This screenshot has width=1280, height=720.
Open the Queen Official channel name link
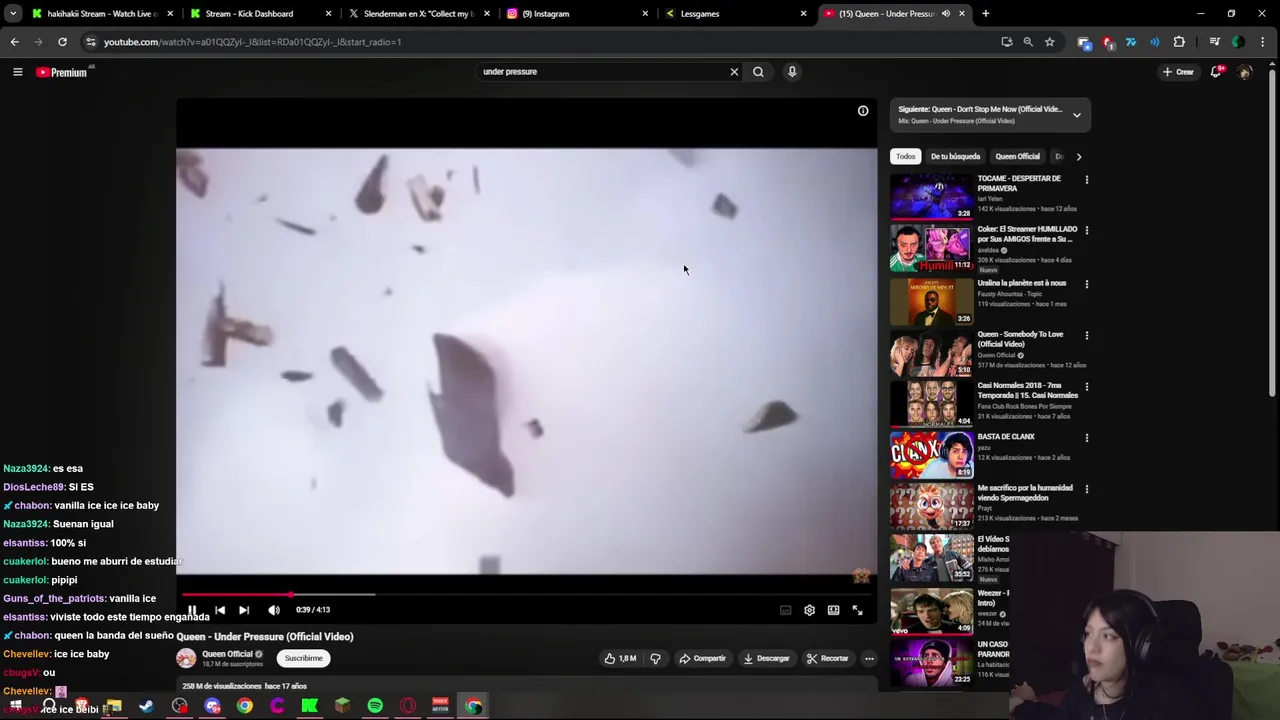pyautogui.click(x=227, y=654)
